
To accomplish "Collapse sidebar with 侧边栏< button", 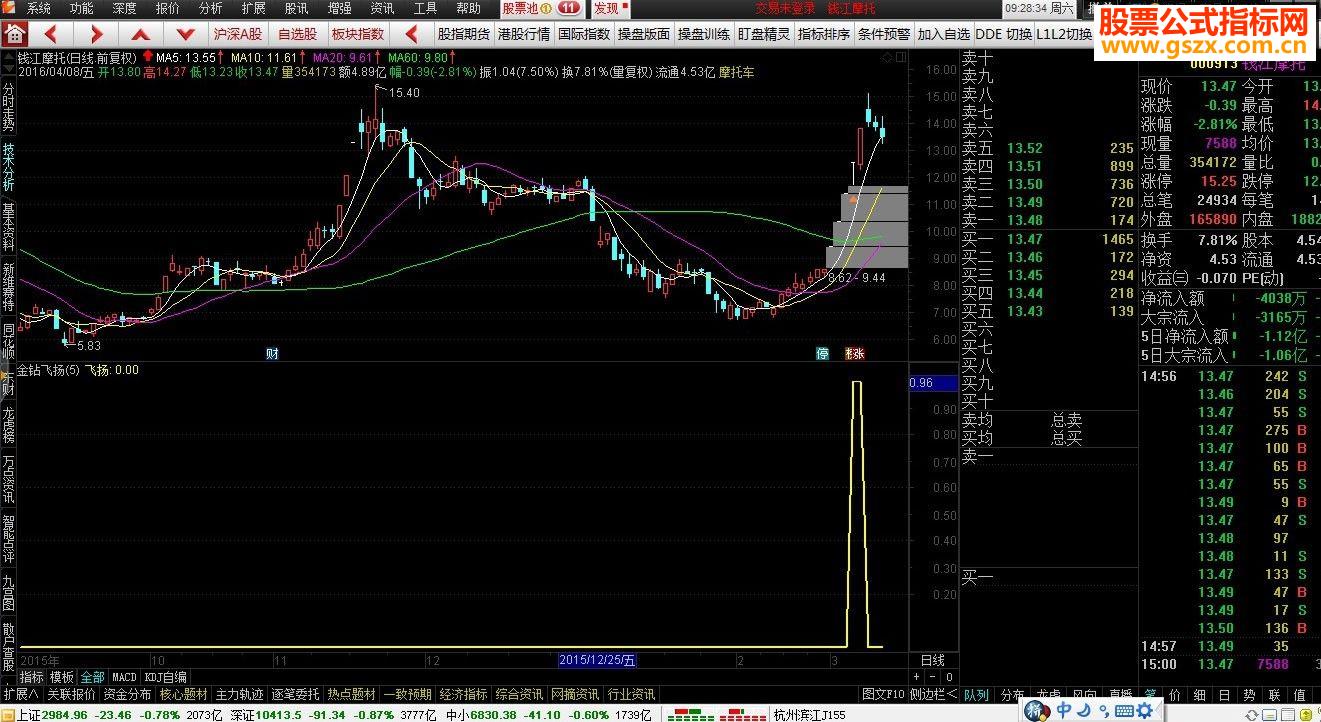I will click(x=933, y=694).
